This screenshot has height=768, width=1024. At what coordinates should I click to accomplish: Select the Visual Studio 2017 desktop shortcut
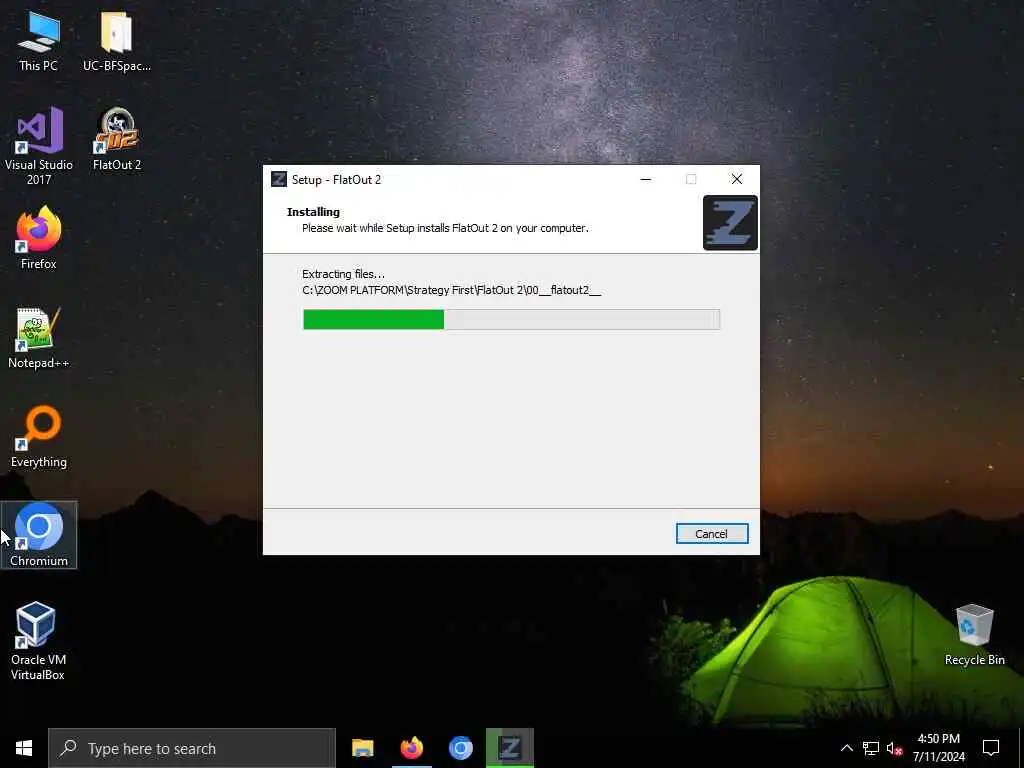tap(39, 146)
